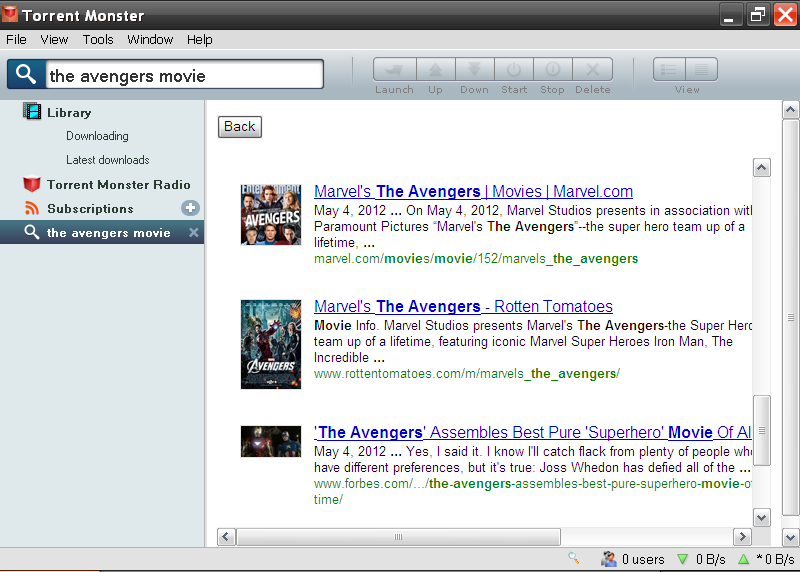Screen dimensions: 800x572
Task: Click the users icon in status bar
Action: click(608, 559)
